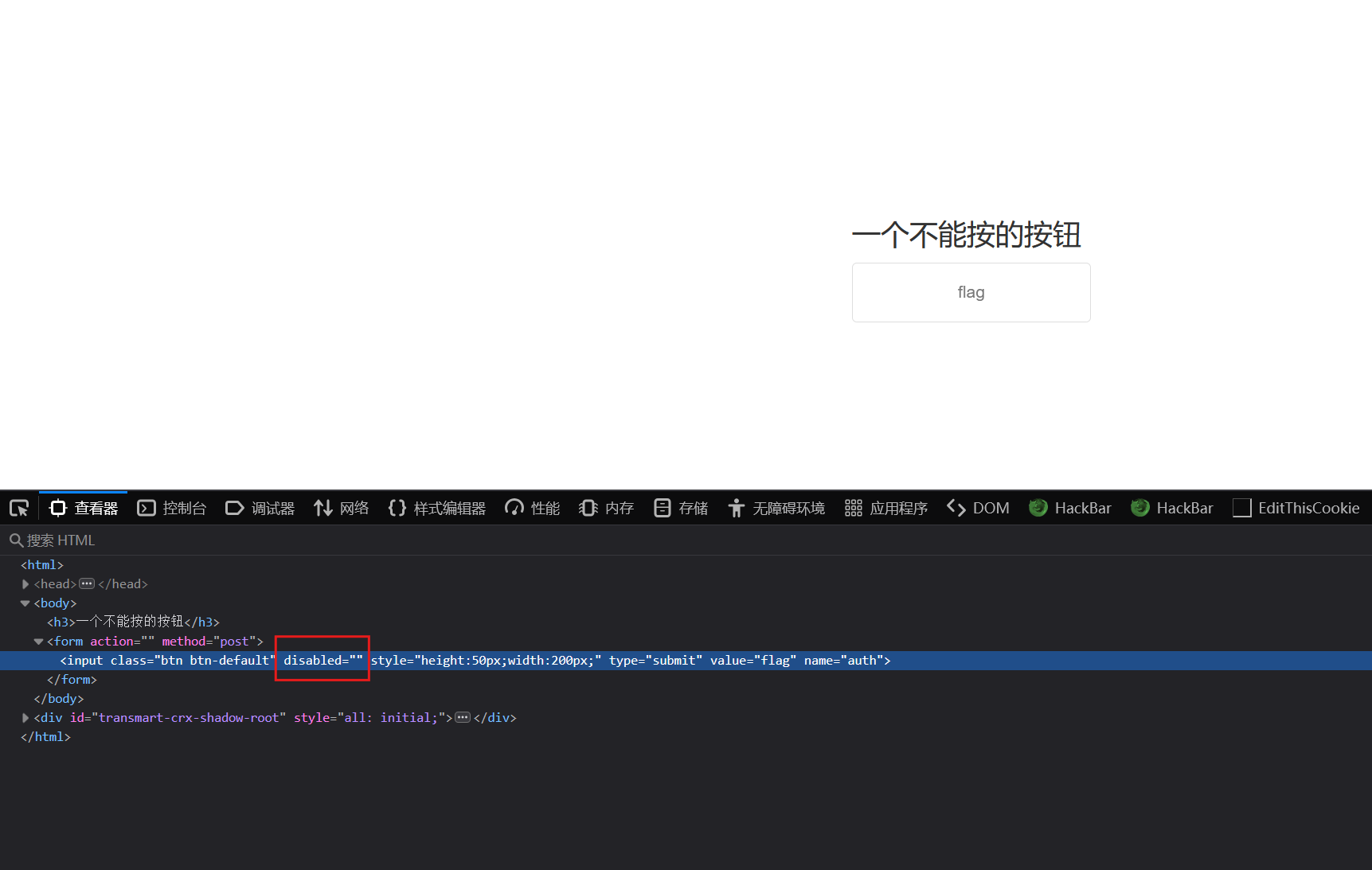The image size is (1372, 870).
Task: Expand the head element node
Action: click(x=25, y=583)
